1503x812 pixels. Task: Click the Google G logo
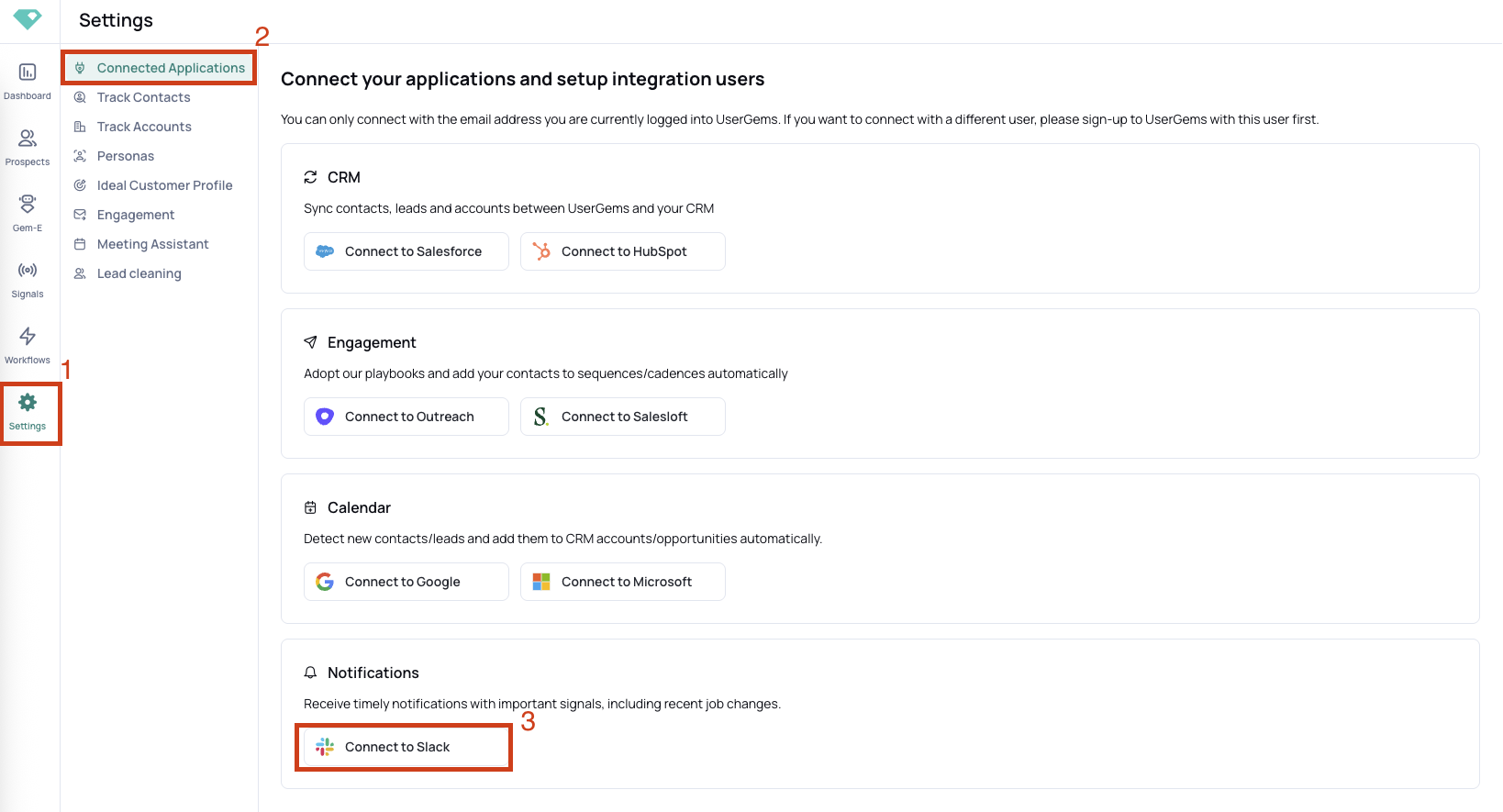[325, 582]
